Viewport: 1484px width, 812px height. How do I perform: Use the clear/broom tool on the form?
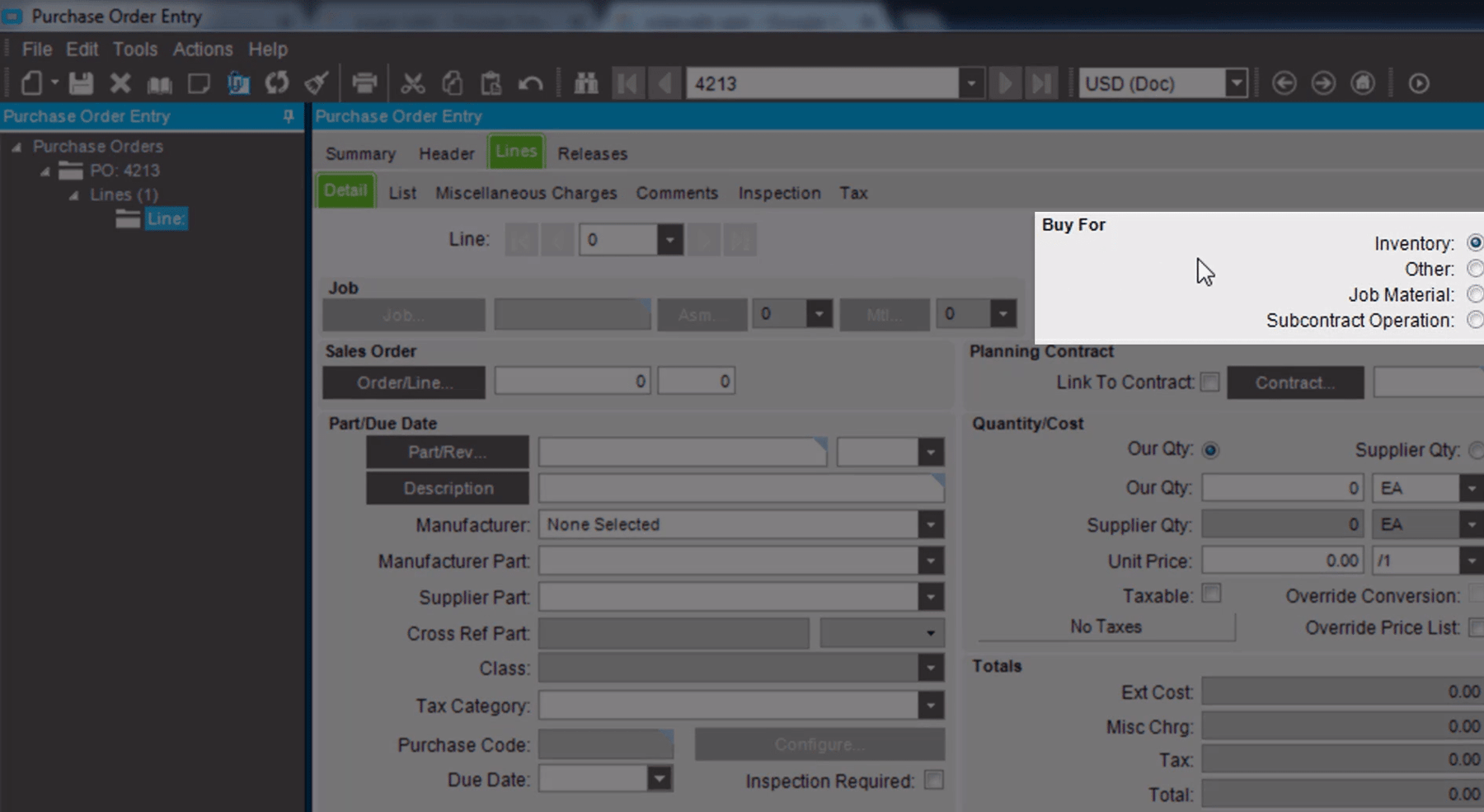pyautogui.click(x=317, y=82)
